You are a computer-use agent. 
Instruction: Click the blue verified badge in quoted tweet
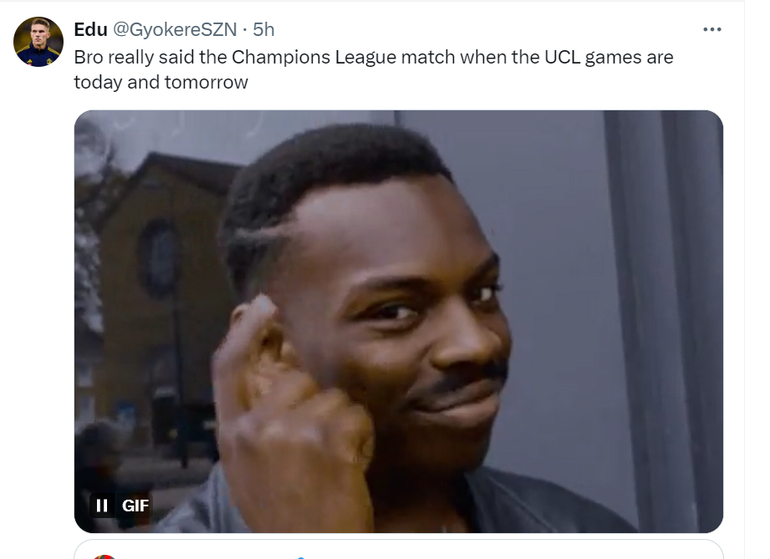[301, 558]
